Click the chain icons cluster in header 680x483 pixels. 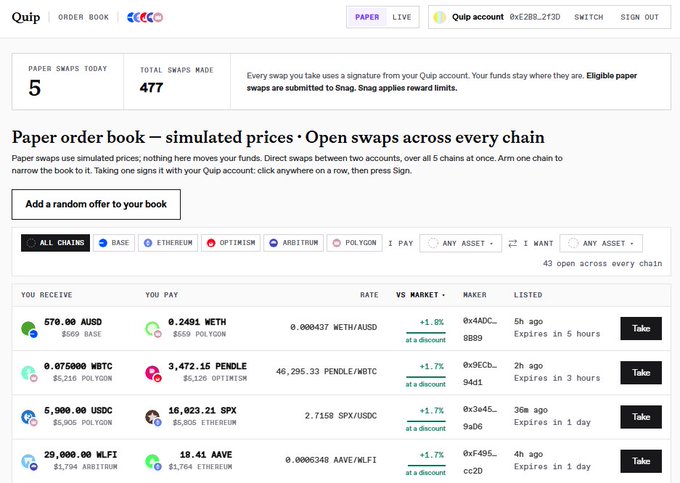pos(145,17)
